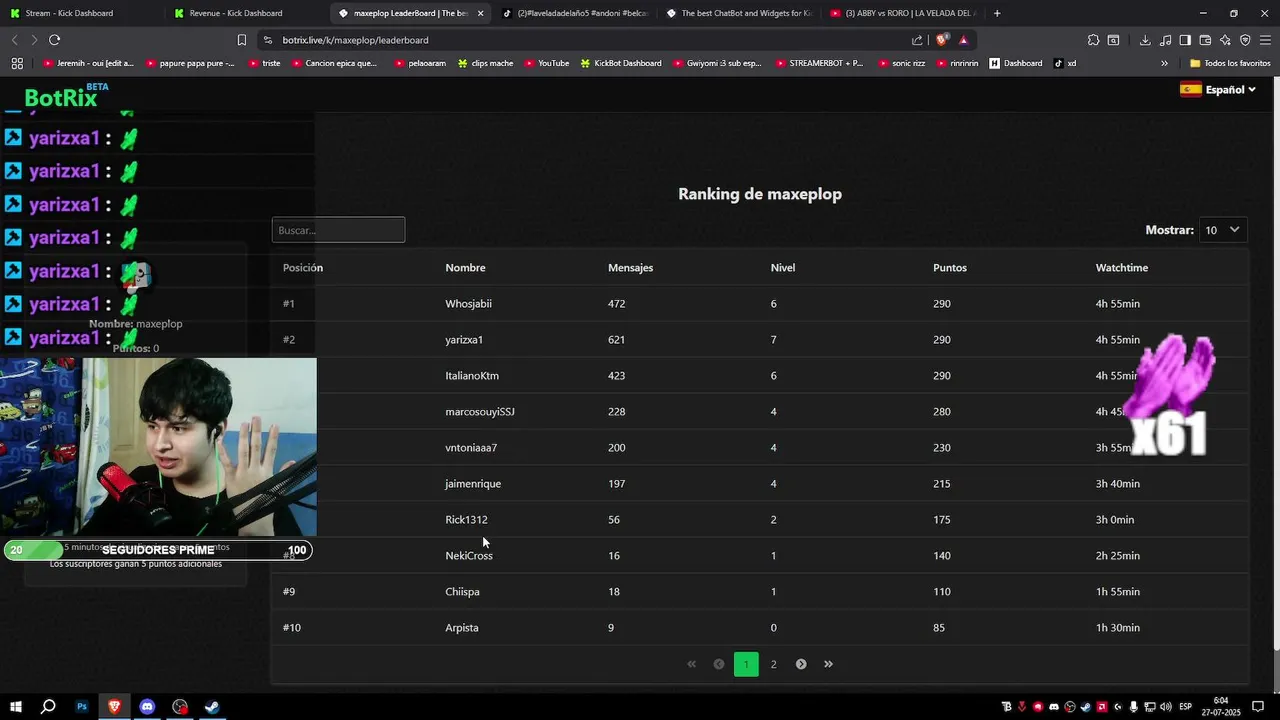This screenshot has height=720, width=1280.
Task: Open Leo AI sparkle icon
Action: (1225, 40)
